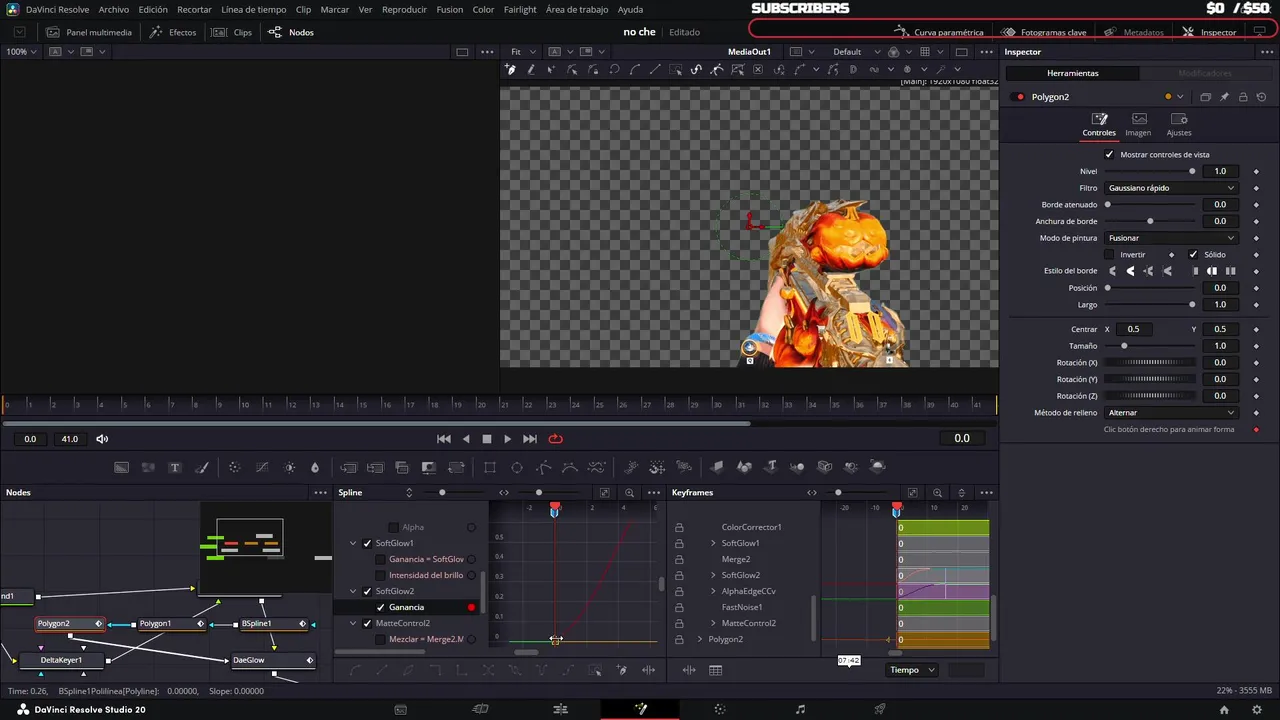The image size is (1280, 720).
Task: Jump to the first frame
Action: tap(444, 439)
